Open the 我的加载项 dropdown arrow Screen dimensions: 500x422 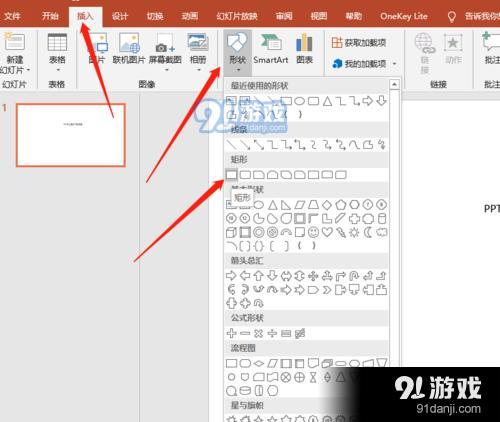[395, 63]
